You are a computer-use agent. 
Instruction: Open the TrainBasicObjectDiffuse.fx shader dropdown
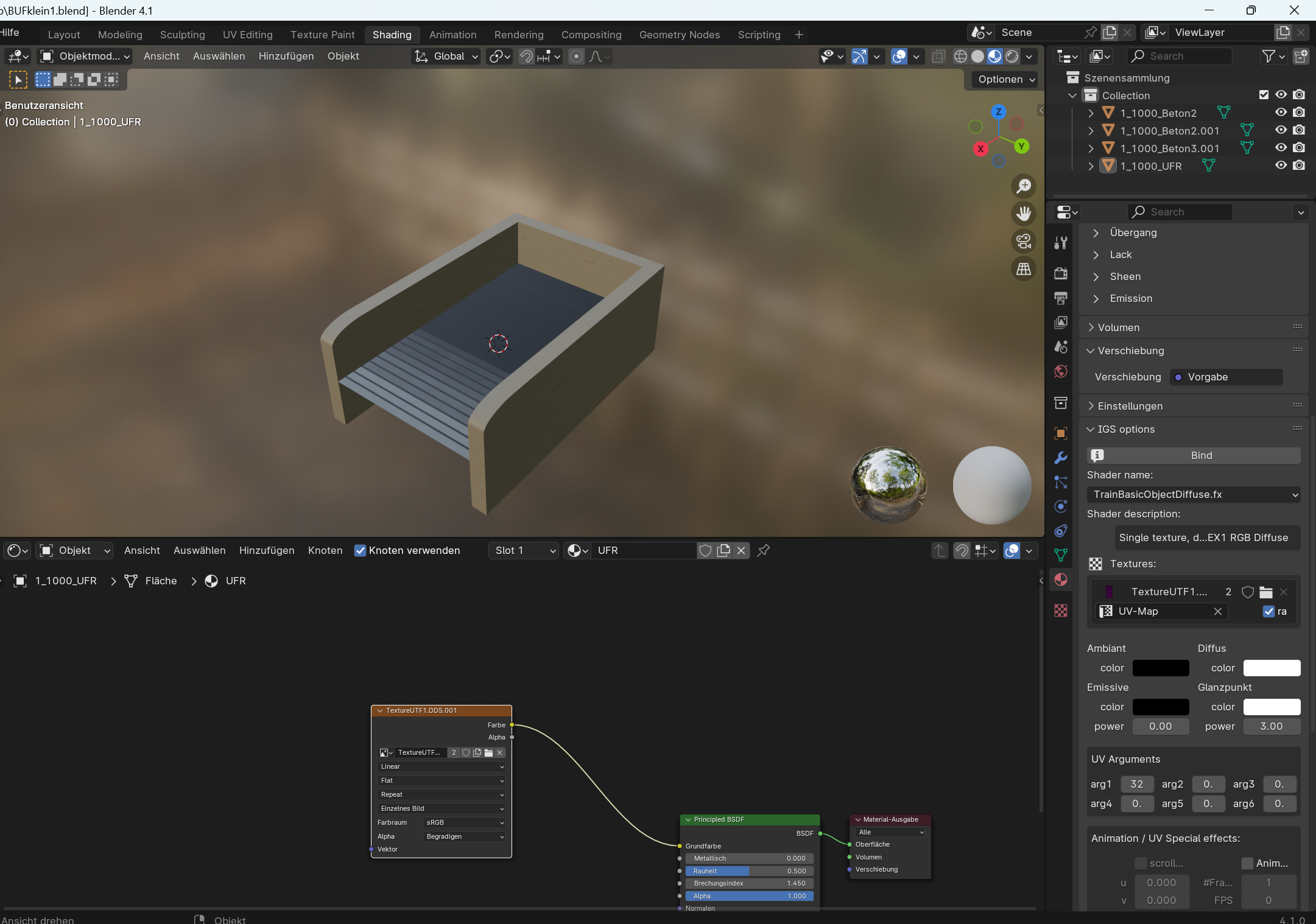[1193, 494]
